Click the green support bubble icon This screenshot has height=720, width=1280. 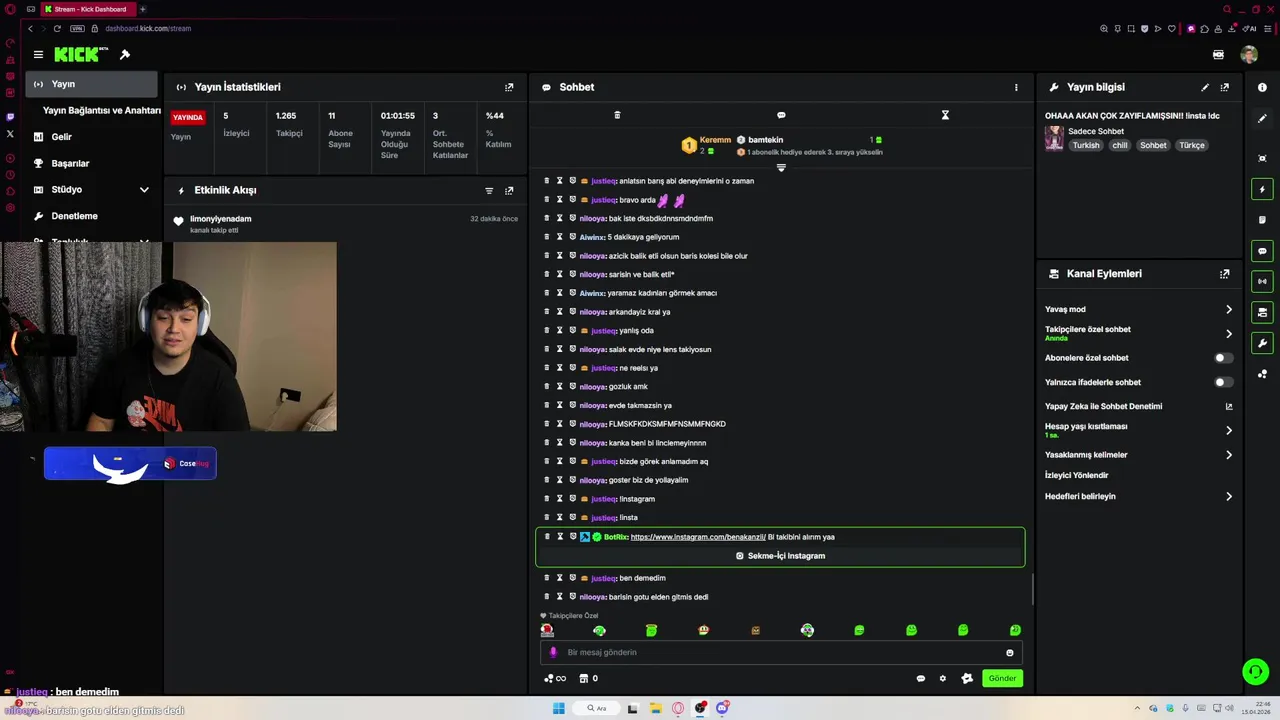[x=1255, y=671]
